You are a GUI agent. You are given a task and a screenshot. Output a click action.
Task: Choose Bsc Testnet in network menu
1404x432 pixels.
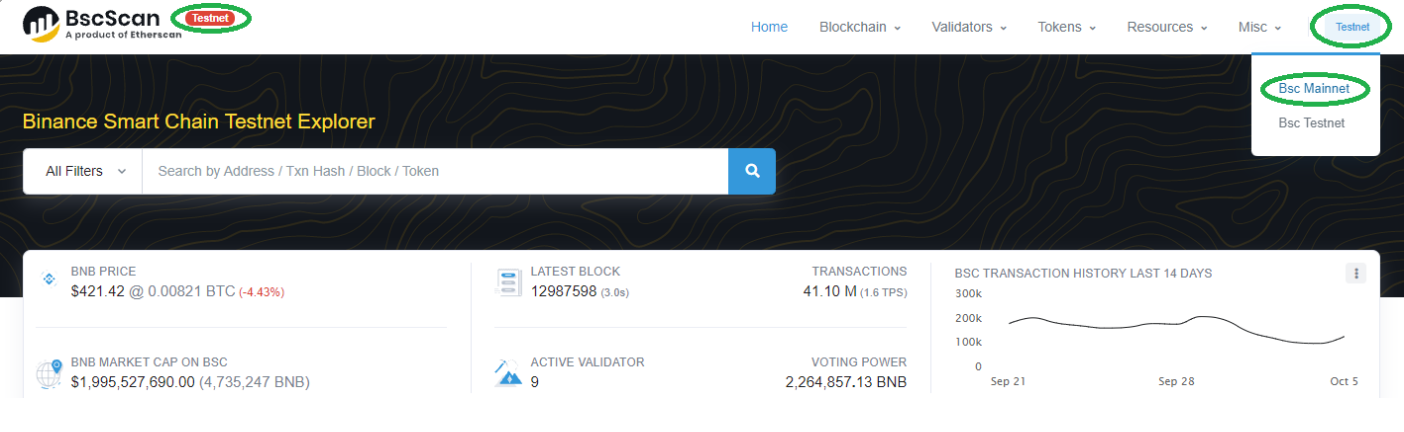(x=1311, y=123)
